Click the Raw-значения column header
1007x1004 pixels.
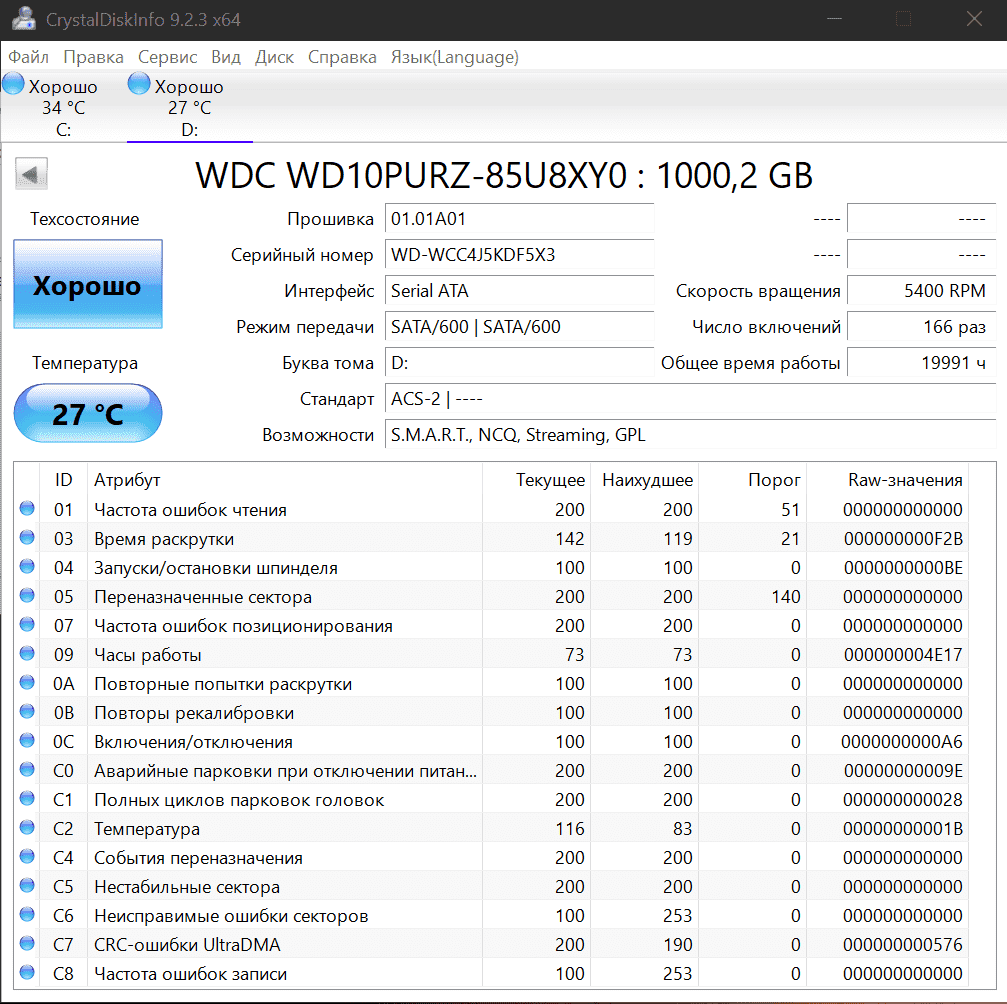[904, 480]
